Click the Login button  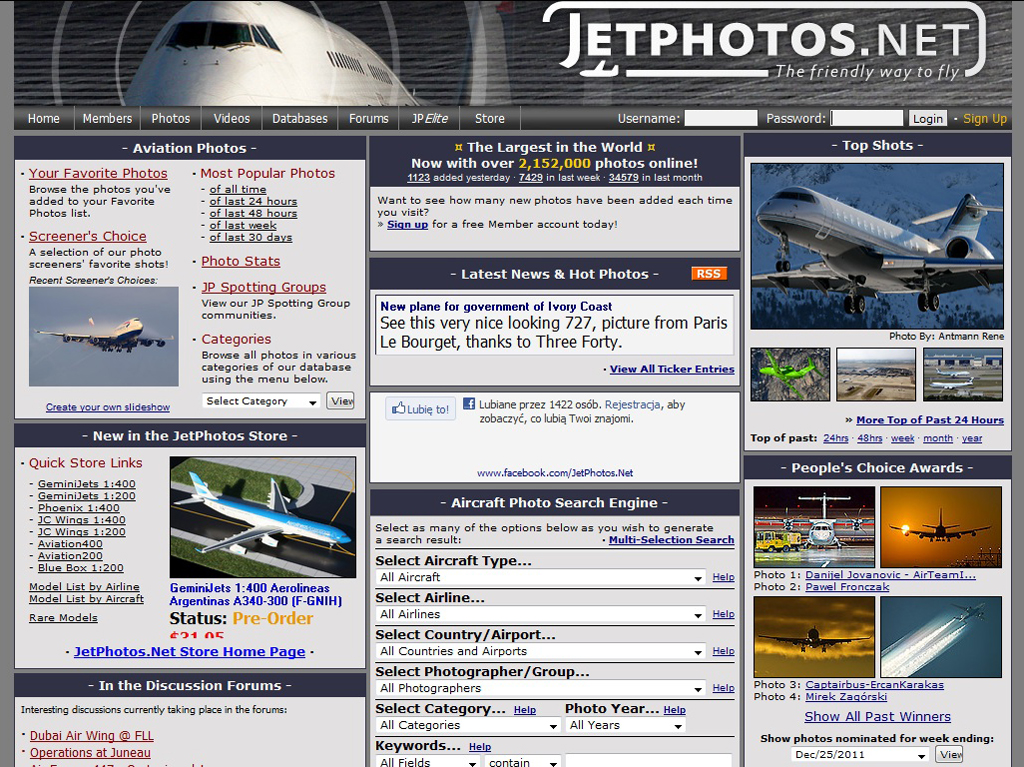(927, 118)
